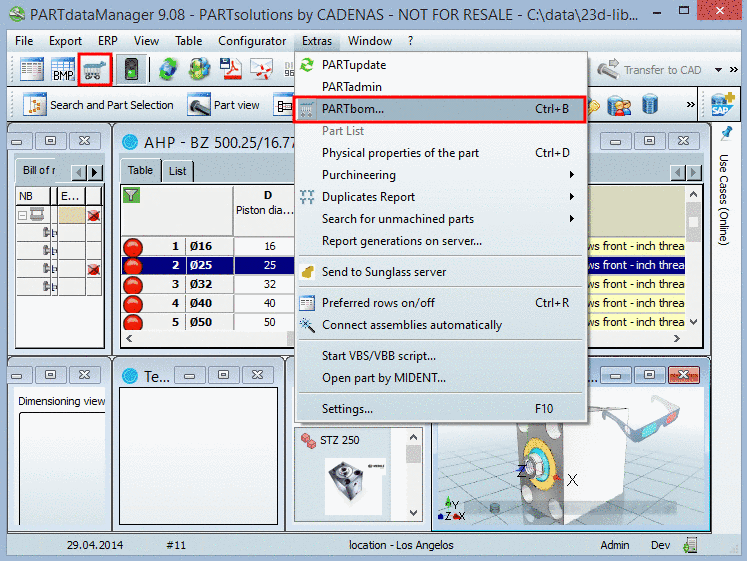
Task: Click the pushpin icon above Use Cases
Action: pos(726,133)
